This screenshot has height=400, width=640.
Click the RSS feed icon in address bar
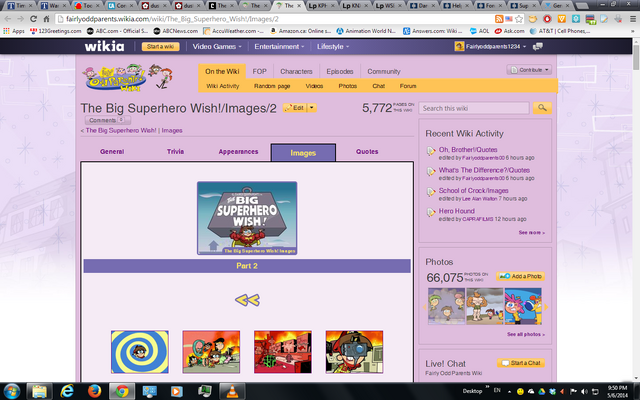tap(499, 19)
